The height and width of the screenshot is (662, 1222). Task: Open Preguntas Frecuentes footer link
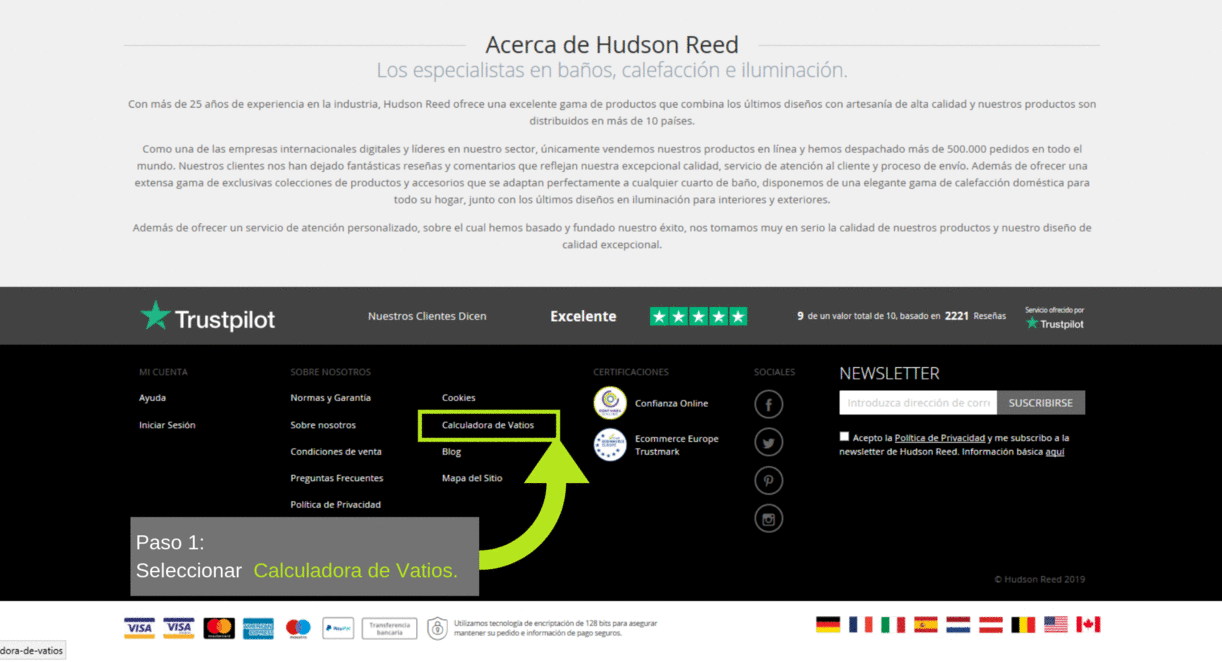[336, 478]
